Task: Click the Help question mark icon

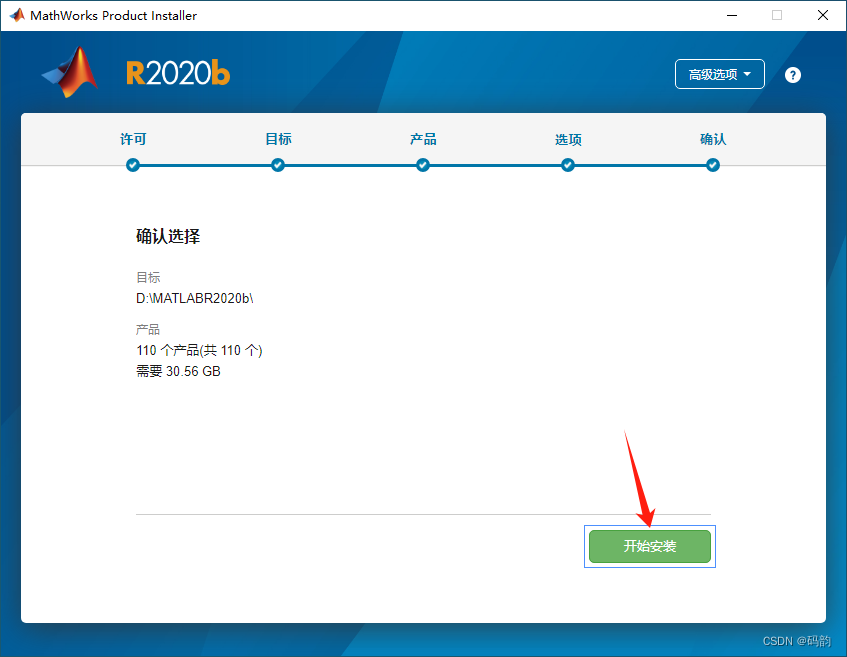Action: [792, 74]
